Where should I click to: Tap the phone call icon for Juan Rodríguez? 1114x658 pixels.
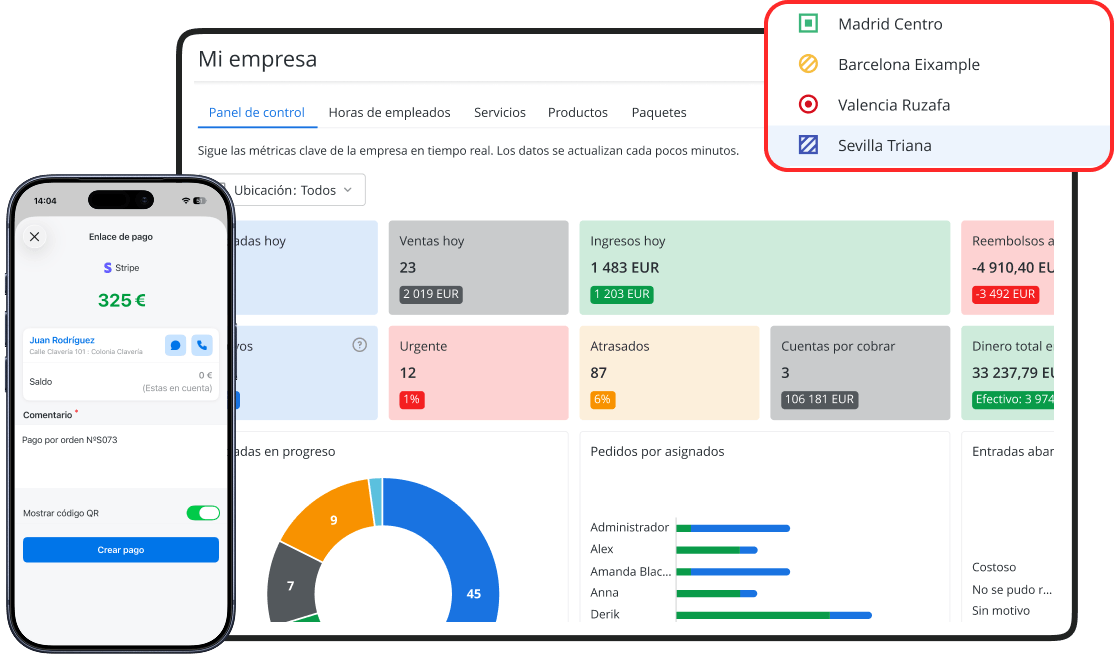pyautogui.click(x=202, y=345)
